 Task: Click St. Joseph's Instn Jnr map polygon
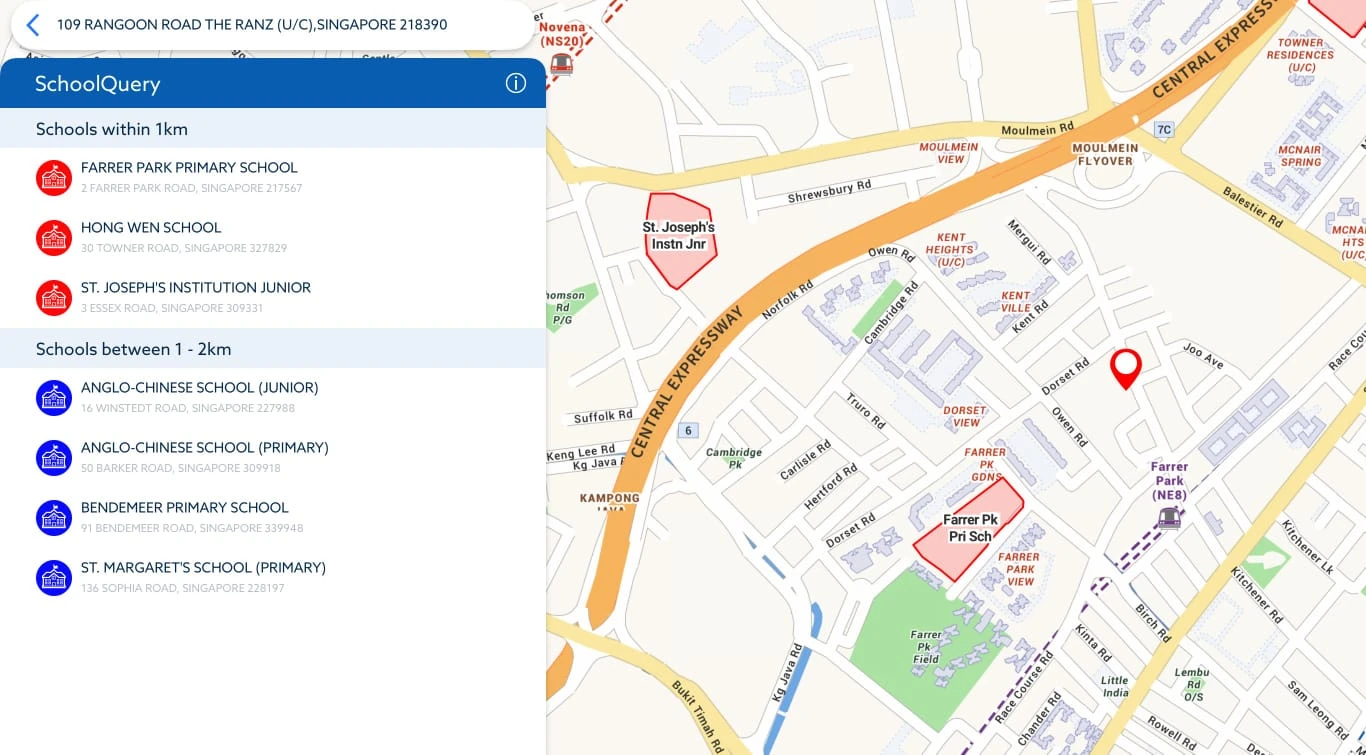point(680,240)
